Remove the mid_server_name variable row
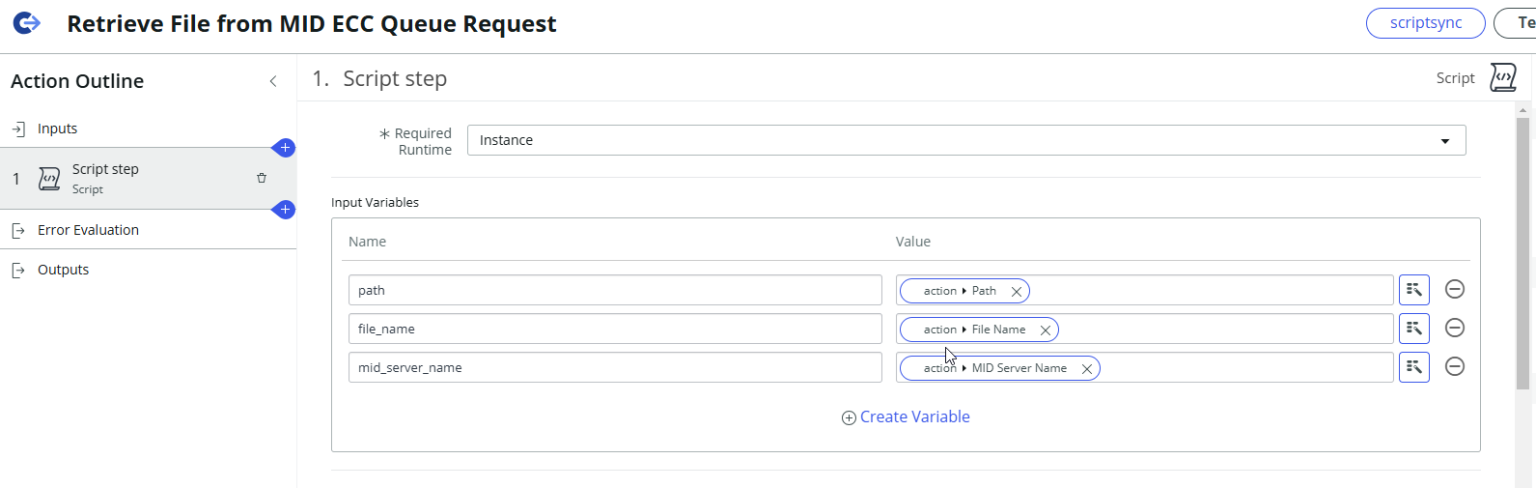The width and height of the screenshot is (1536, 488). coord(1456,367)
